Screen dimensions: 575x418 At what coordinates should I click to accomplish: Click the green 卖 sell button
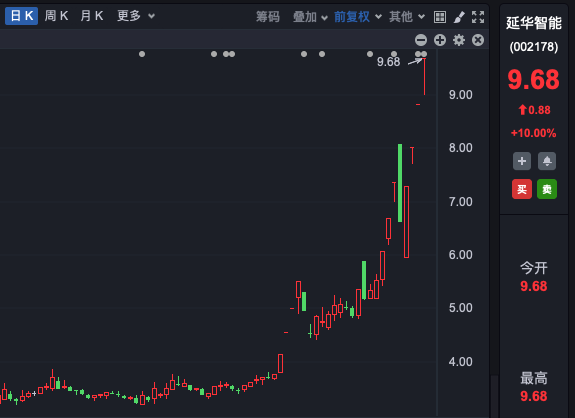[x=547, y=189]
